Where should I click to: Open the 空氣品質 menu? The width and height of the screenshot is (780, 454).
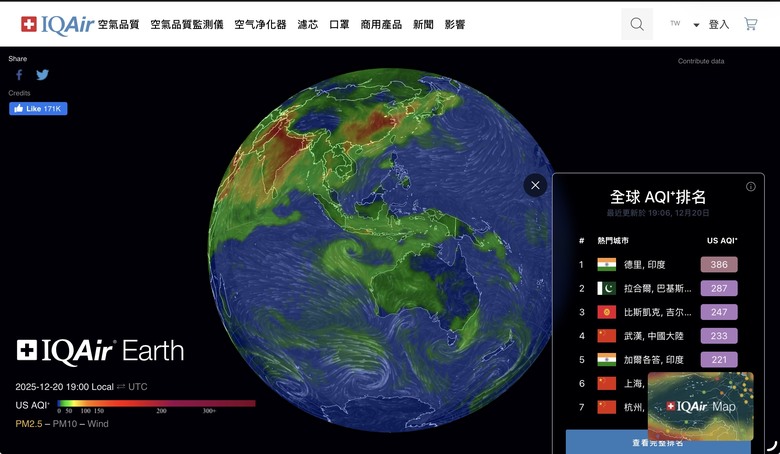pos(118,24)
